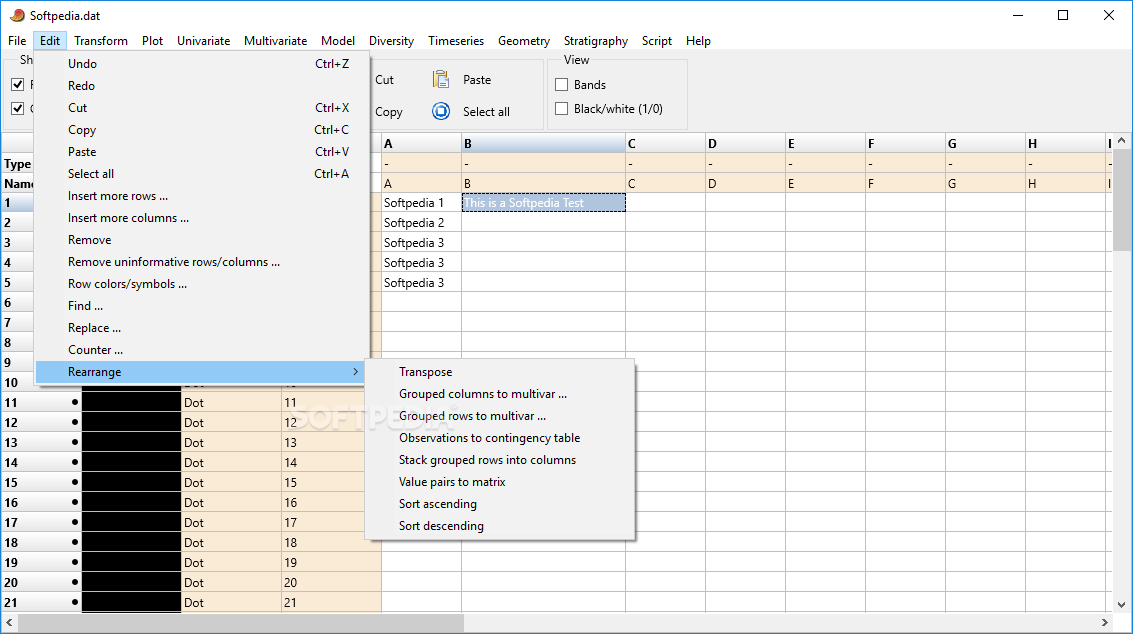Uncheck the lower checkbox in Show group

(x=18, y=108)
